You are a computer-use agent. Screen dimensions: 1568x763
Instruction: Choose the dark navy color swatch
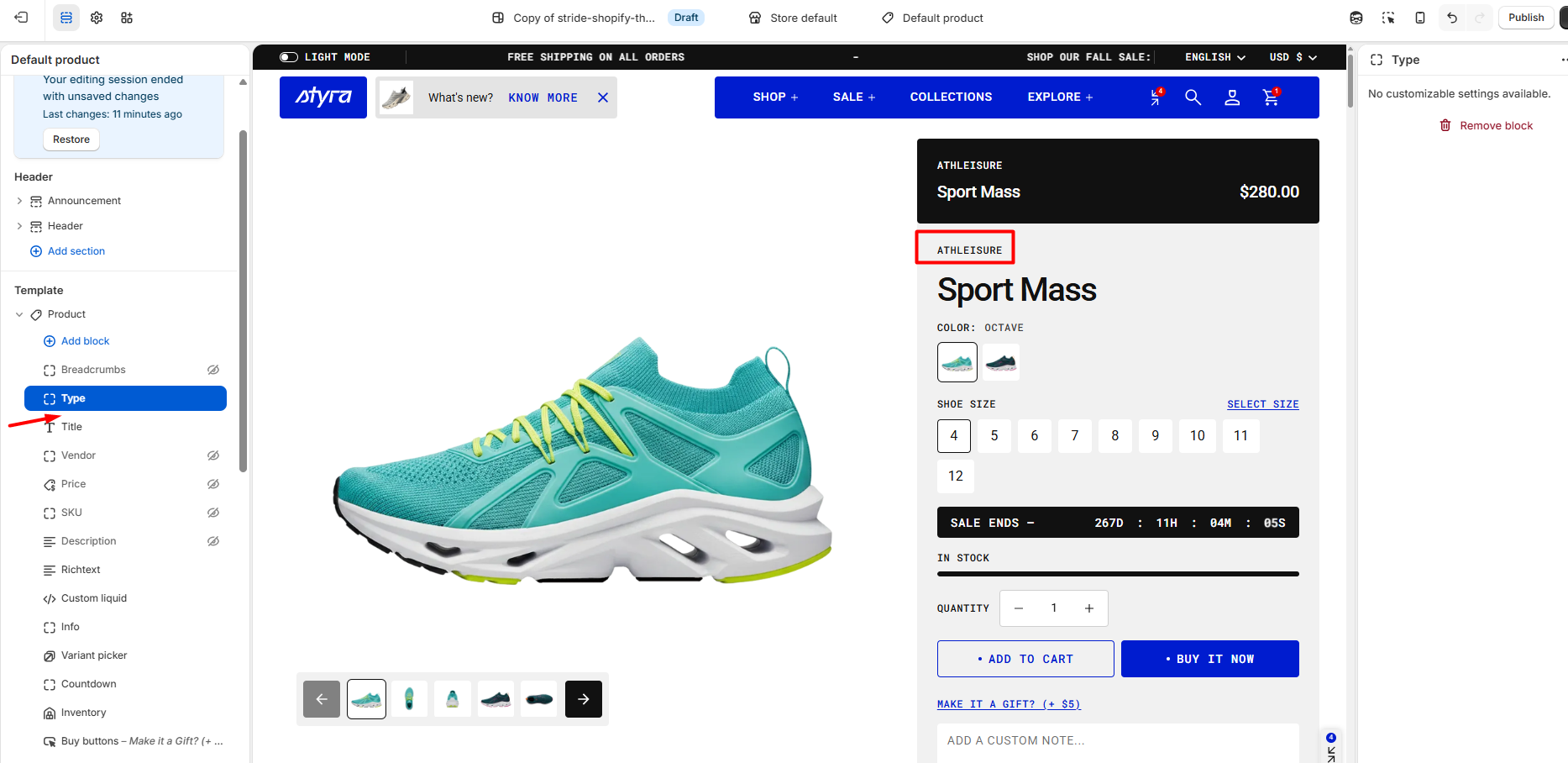1001,362
